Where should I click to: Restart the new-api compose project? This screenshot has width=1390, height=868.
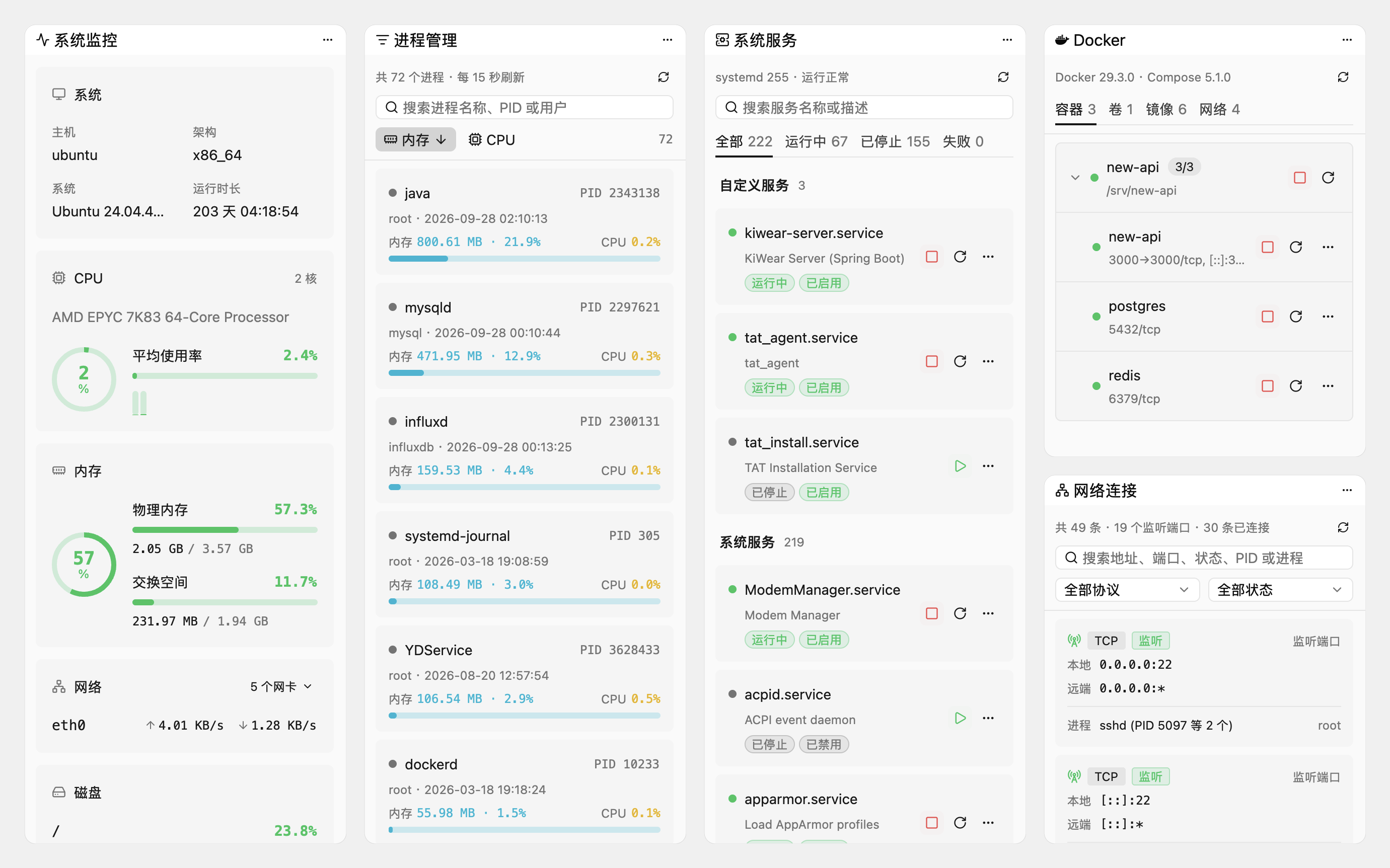1328,178
